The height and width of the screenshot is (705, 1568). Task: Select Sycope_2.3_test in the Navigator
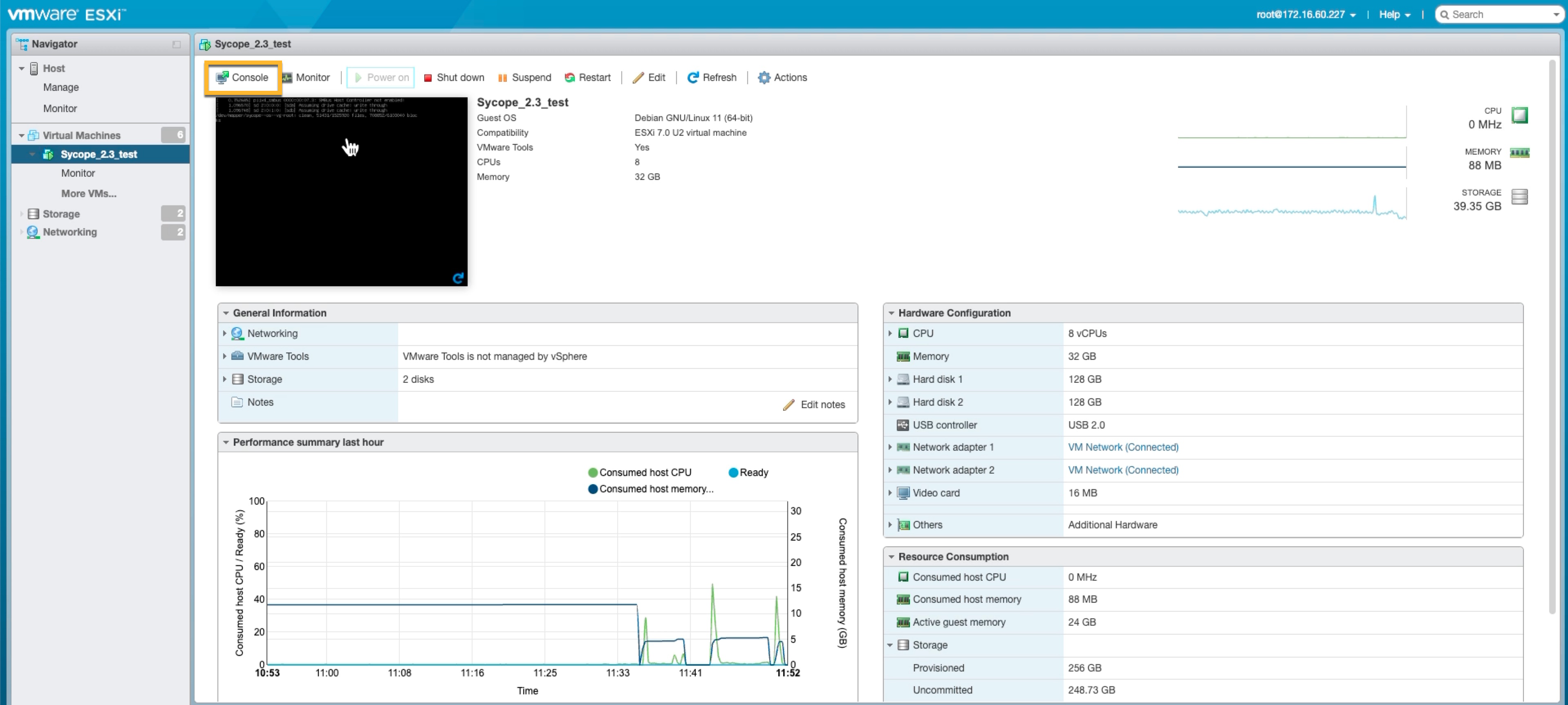(x=99, y=154)
